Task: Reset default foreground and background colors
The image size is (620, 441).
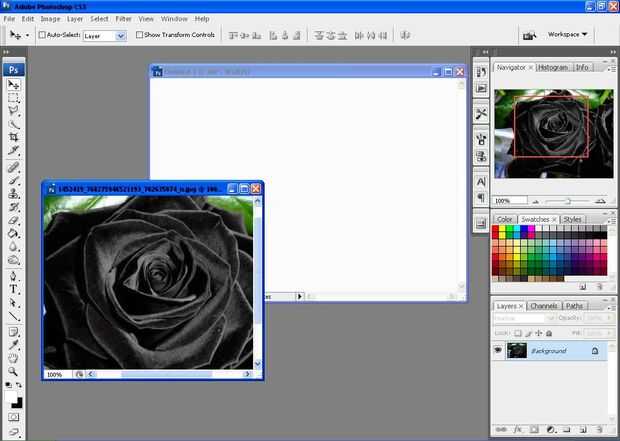Action: pos(8,384)
